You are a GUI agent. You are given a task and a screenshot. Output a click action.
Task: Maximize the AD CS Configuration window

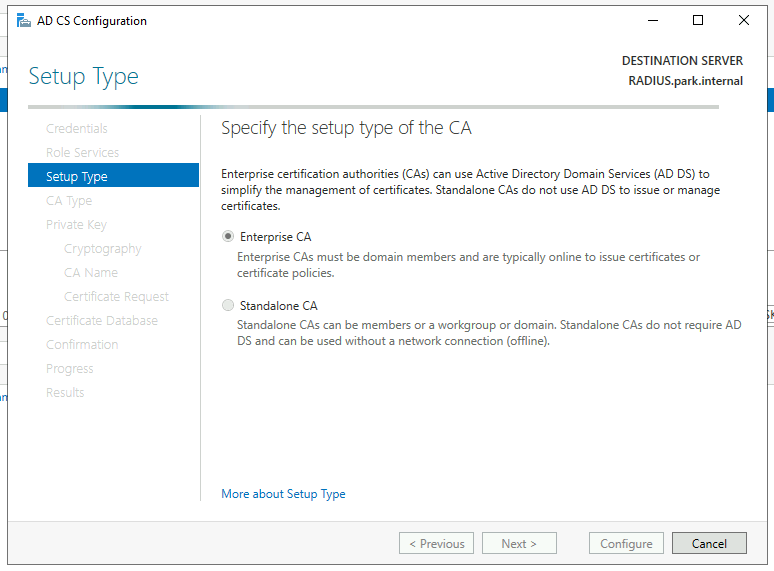(x=697, y=20)
